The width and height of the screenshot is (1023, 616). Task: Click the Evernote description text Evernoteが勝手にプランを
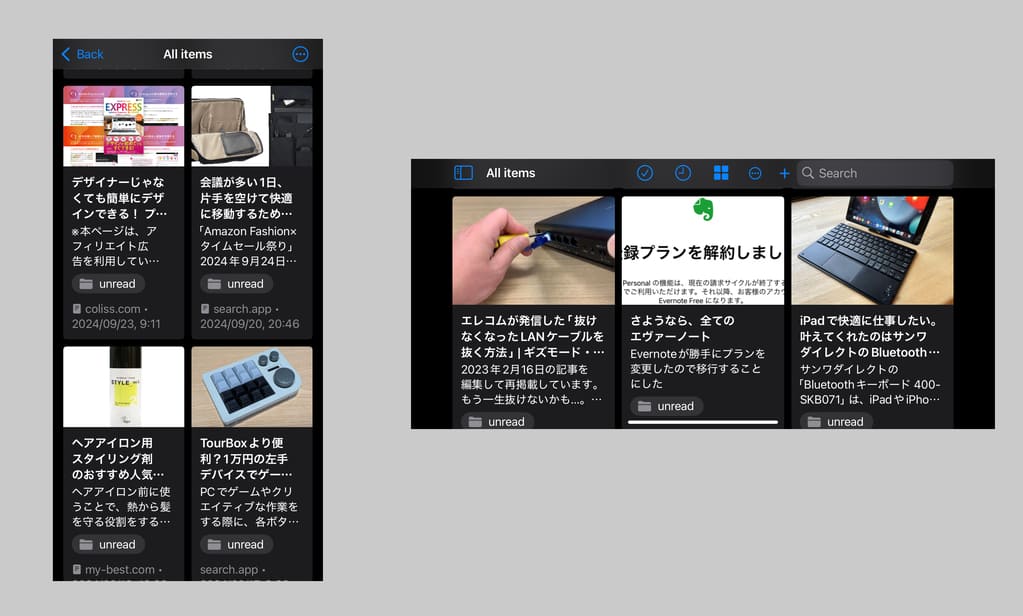(x=697, y=369)
